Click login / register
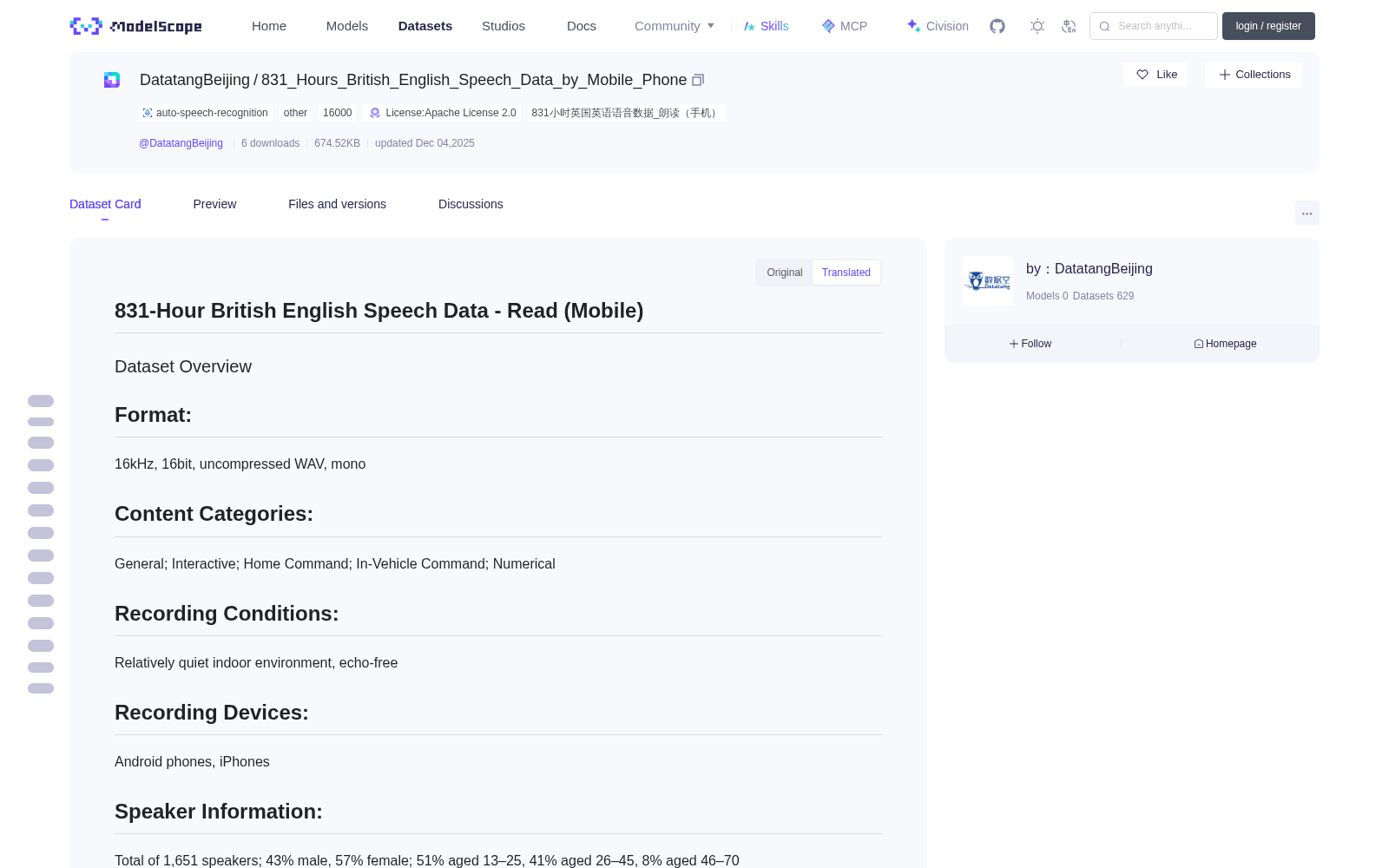The image size is (1389, 868). pyautogui.click(x=1268, y=26)
